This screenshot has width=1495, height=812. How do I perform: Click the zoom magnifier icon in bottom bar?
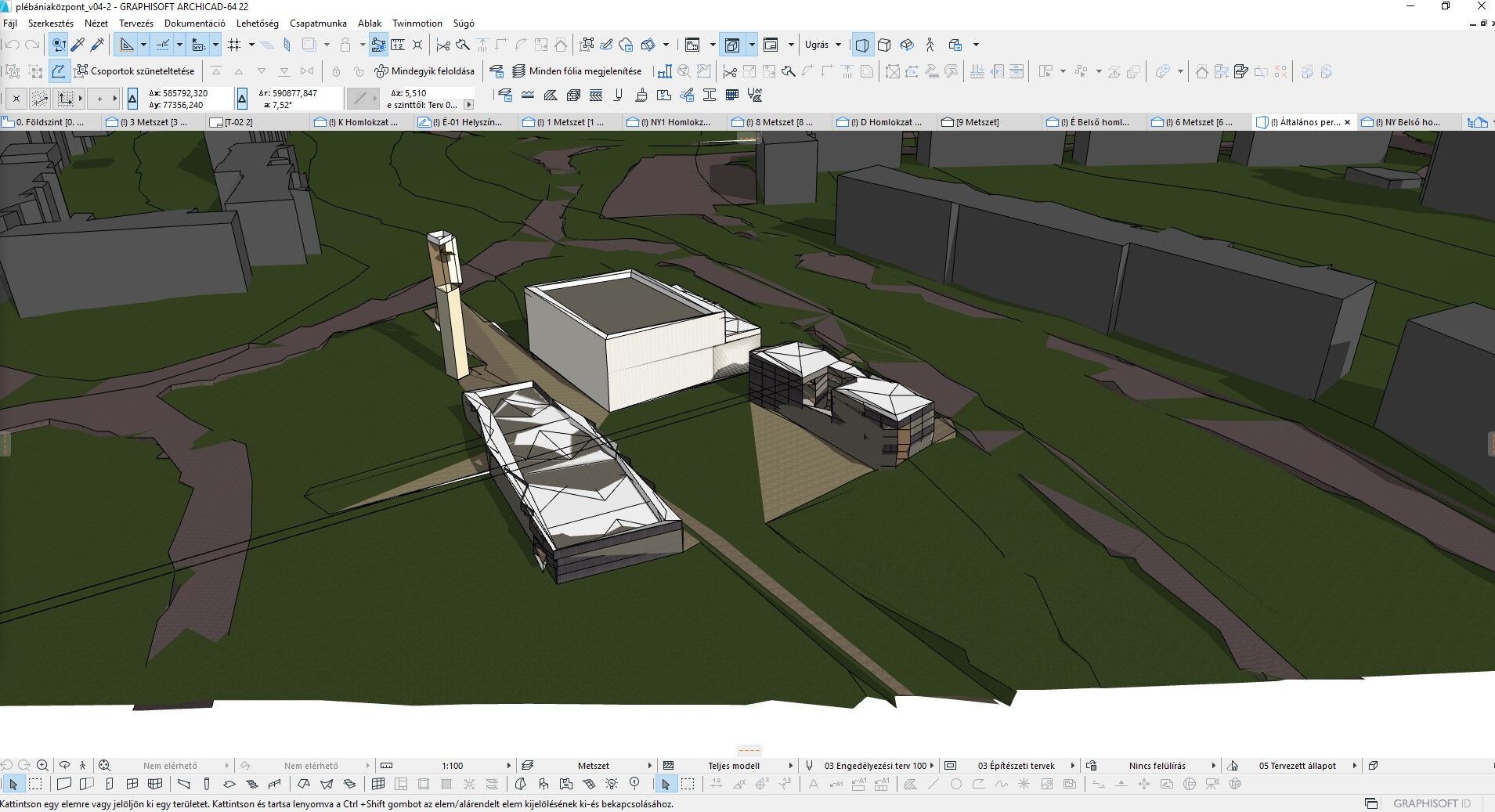(x=42, y=766)
